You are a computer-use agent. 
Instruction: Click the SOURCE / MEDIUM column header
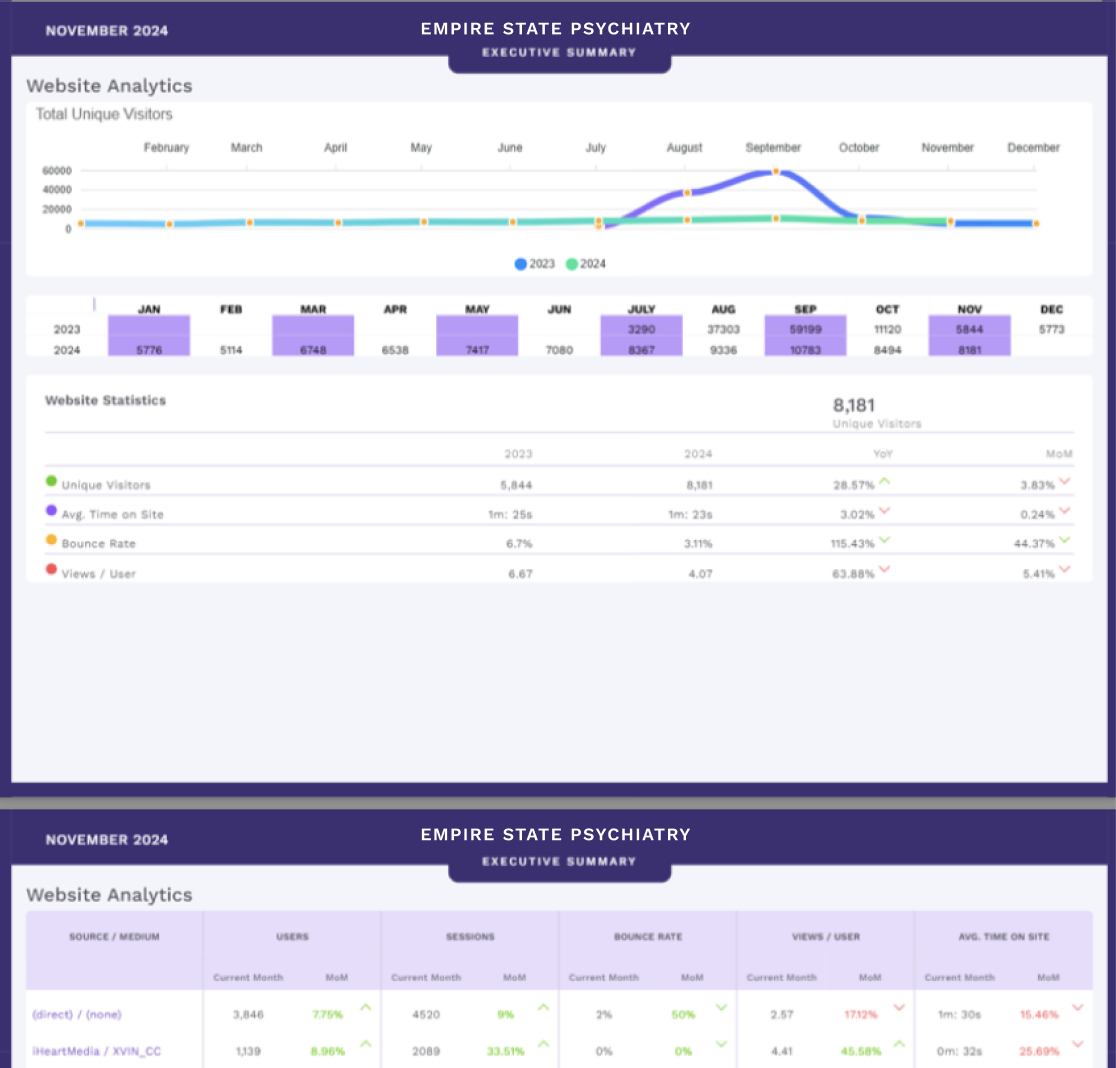(114, 937)
